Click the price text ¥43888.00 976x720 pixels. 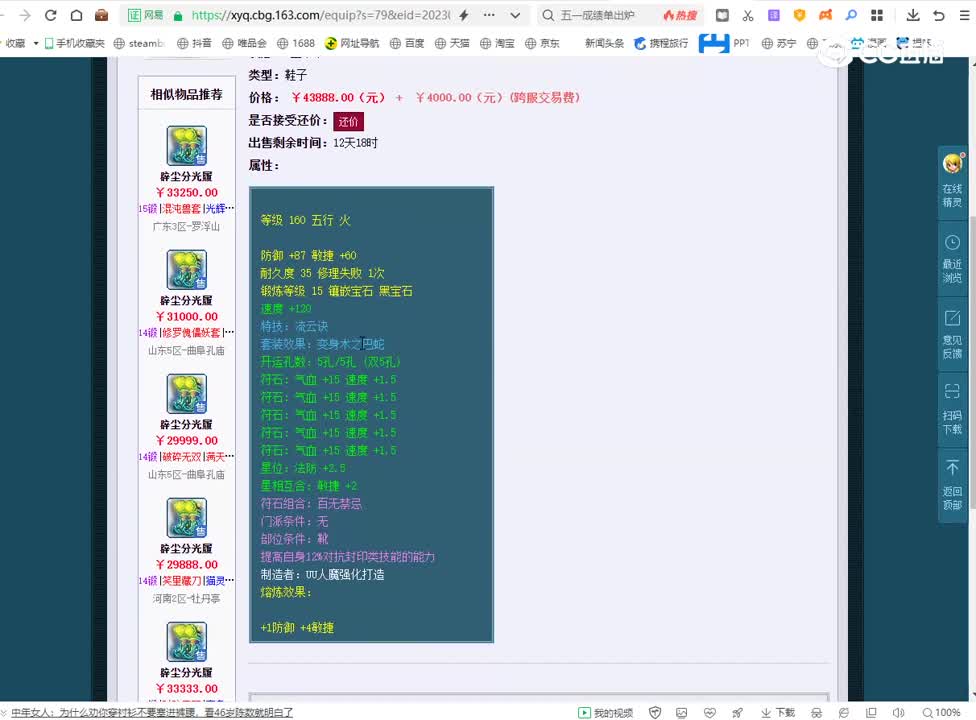click(x=338, y=98)
